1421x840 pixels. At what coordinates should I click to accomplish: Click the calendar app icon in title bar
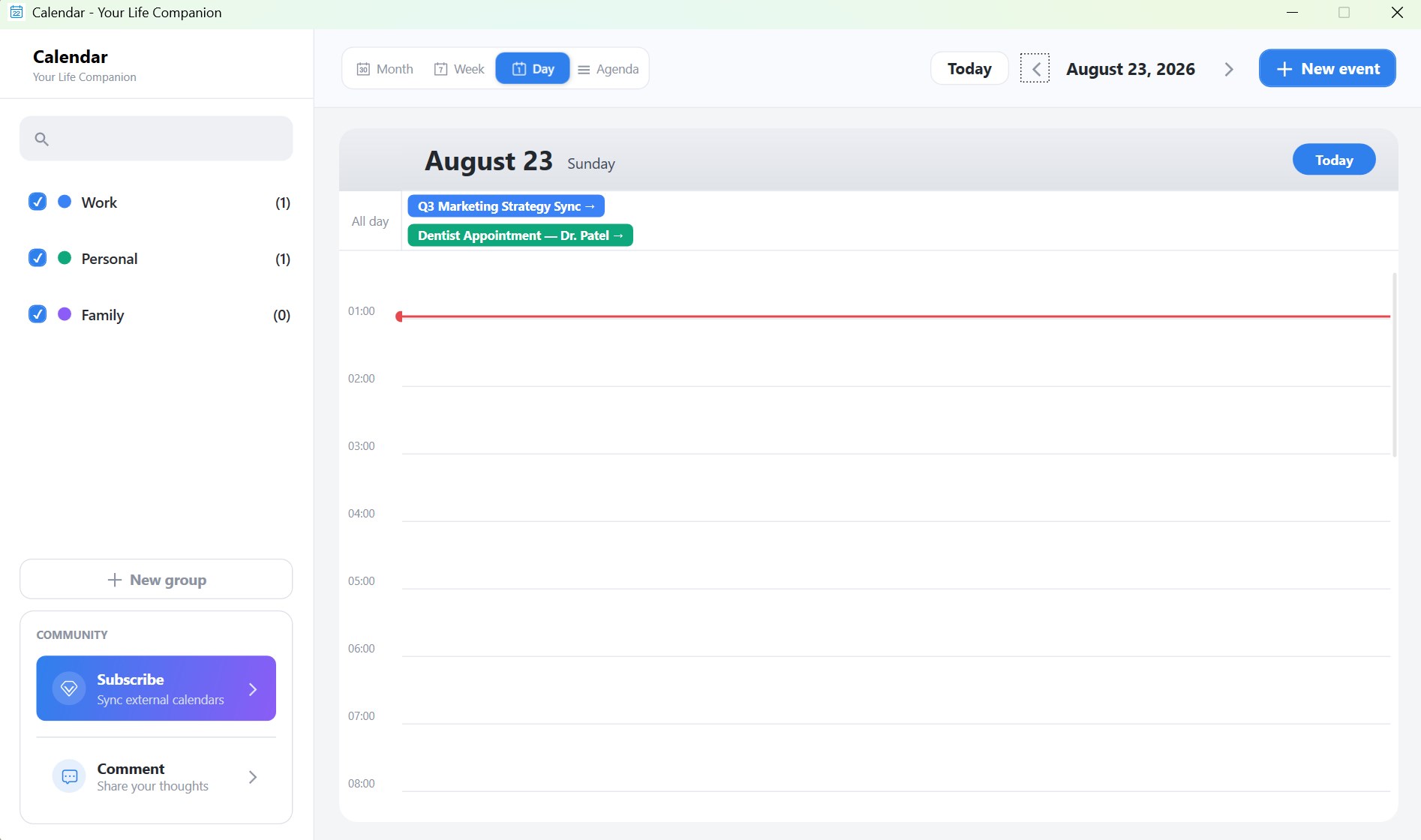click(x=16, y=12)
